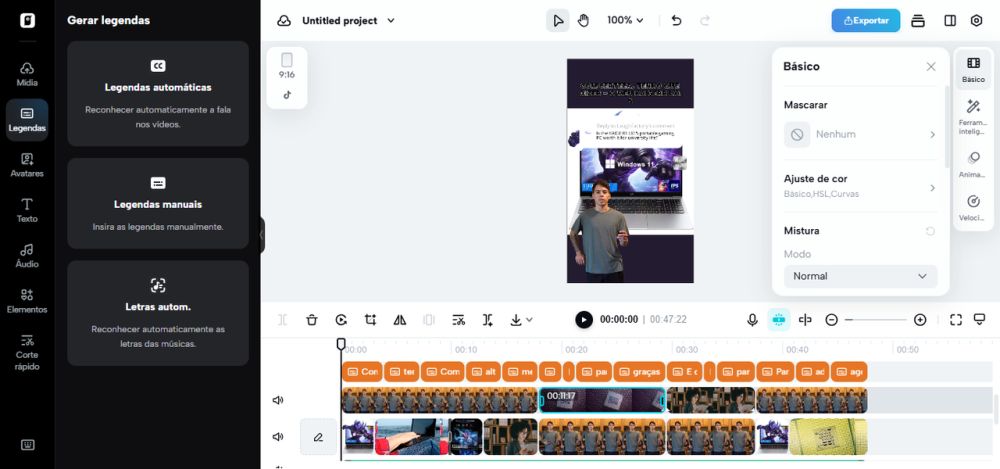Open the 9:16 aspect ratio selector
The width and height of the screenshot is (1000, 469).
coord(287,66)
